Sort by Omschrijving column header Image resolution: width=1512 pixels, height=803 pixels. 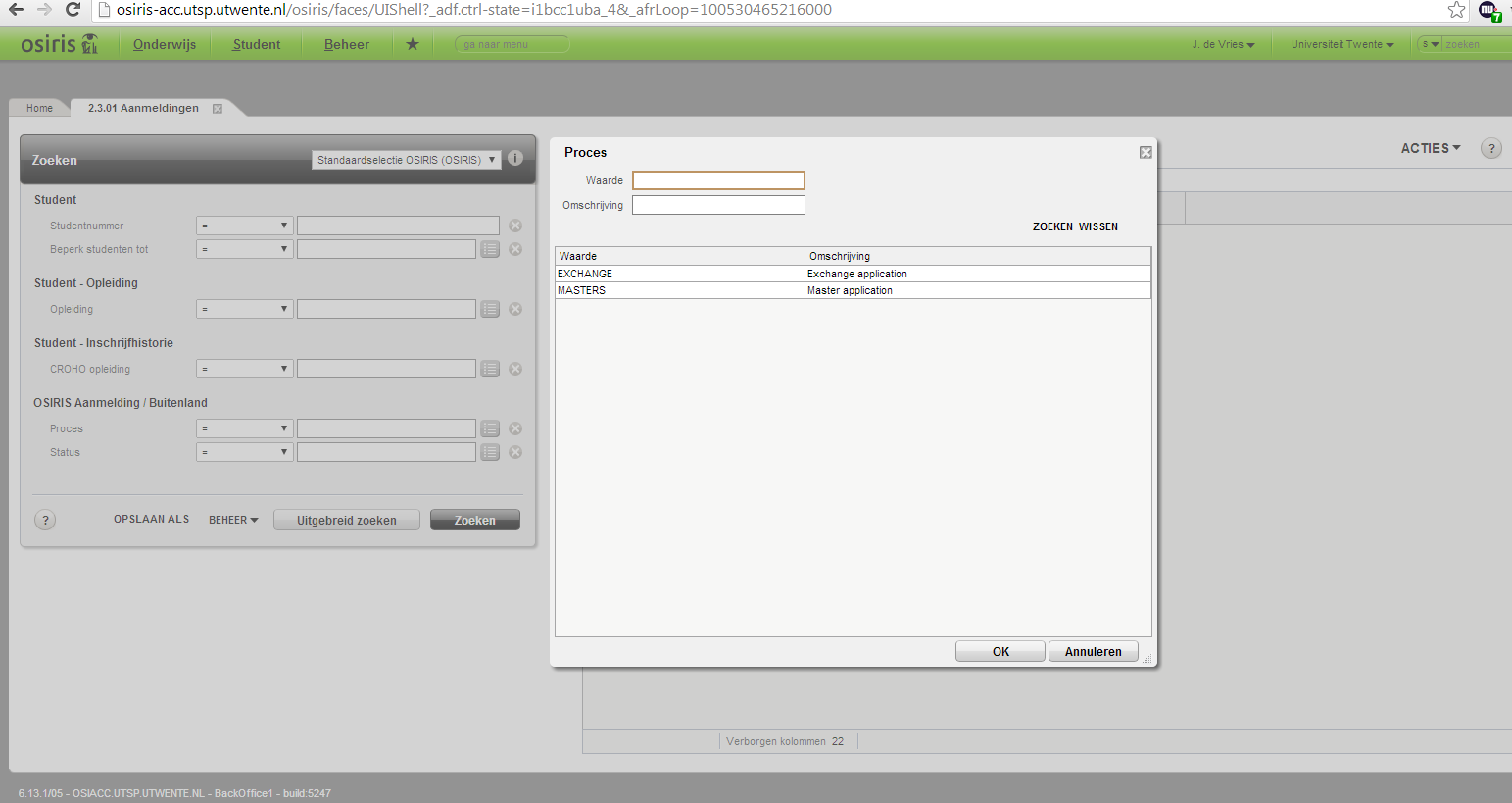coord(978,256)
